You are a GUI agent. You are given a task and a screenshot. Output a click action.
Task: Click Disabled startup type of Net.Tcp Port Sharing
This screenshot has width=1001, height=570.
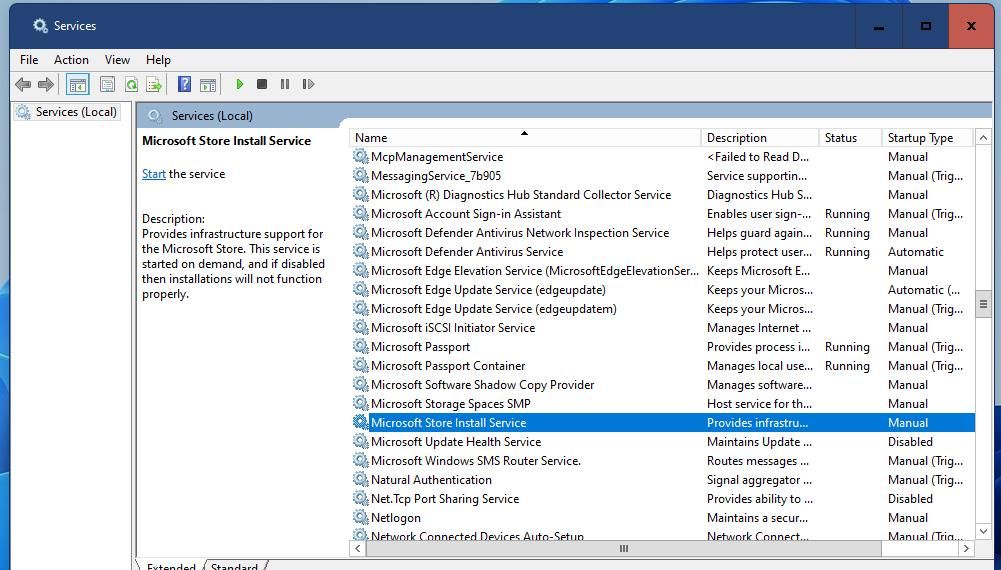(910, 499)
